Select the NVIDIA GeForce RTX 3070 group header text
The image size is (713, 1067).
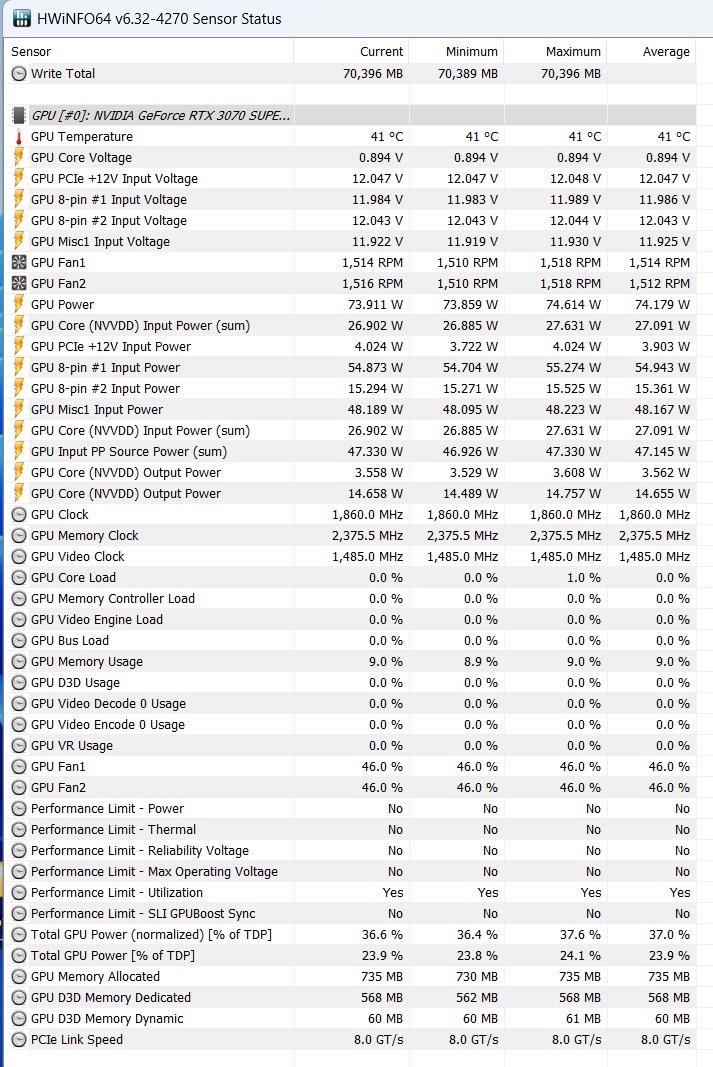[x=161, y=116]
